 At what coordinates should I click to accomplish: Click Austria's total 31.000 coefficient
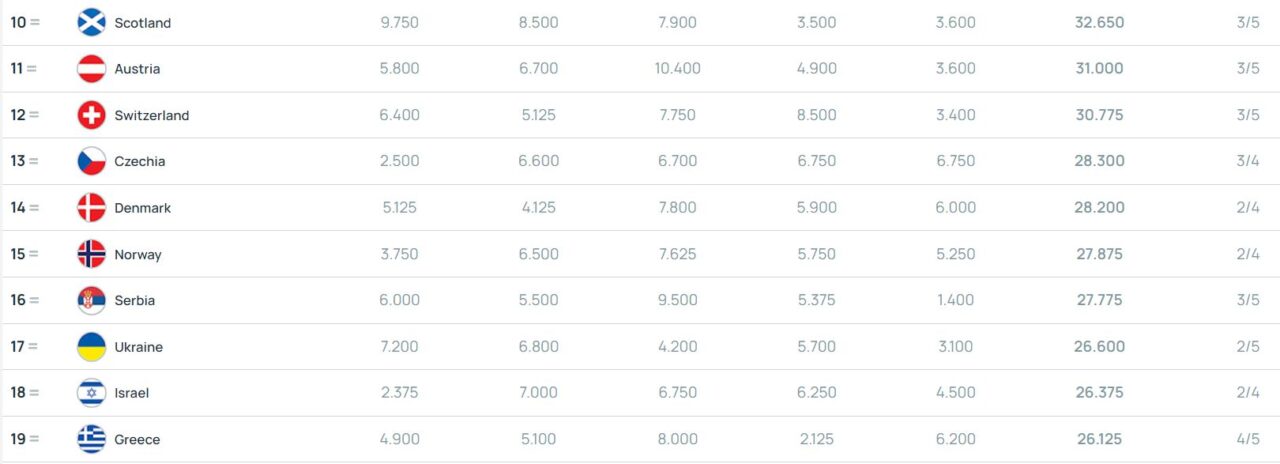pyautogui.click(x=1099, y=69)
